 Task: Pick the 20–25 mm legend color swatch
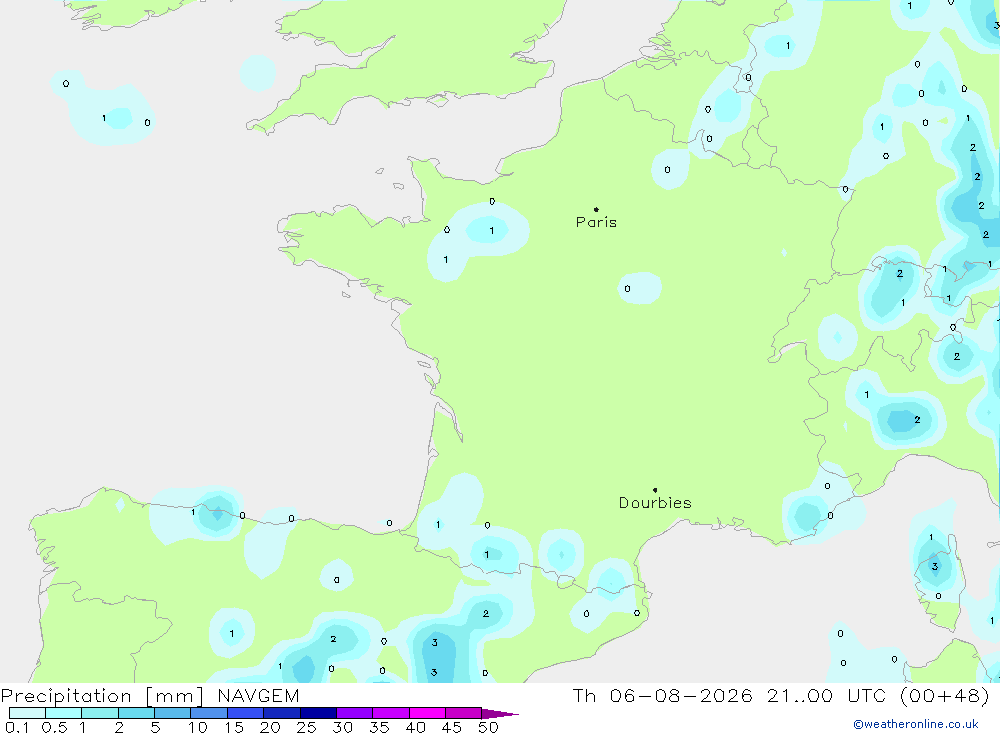(282, 713)
